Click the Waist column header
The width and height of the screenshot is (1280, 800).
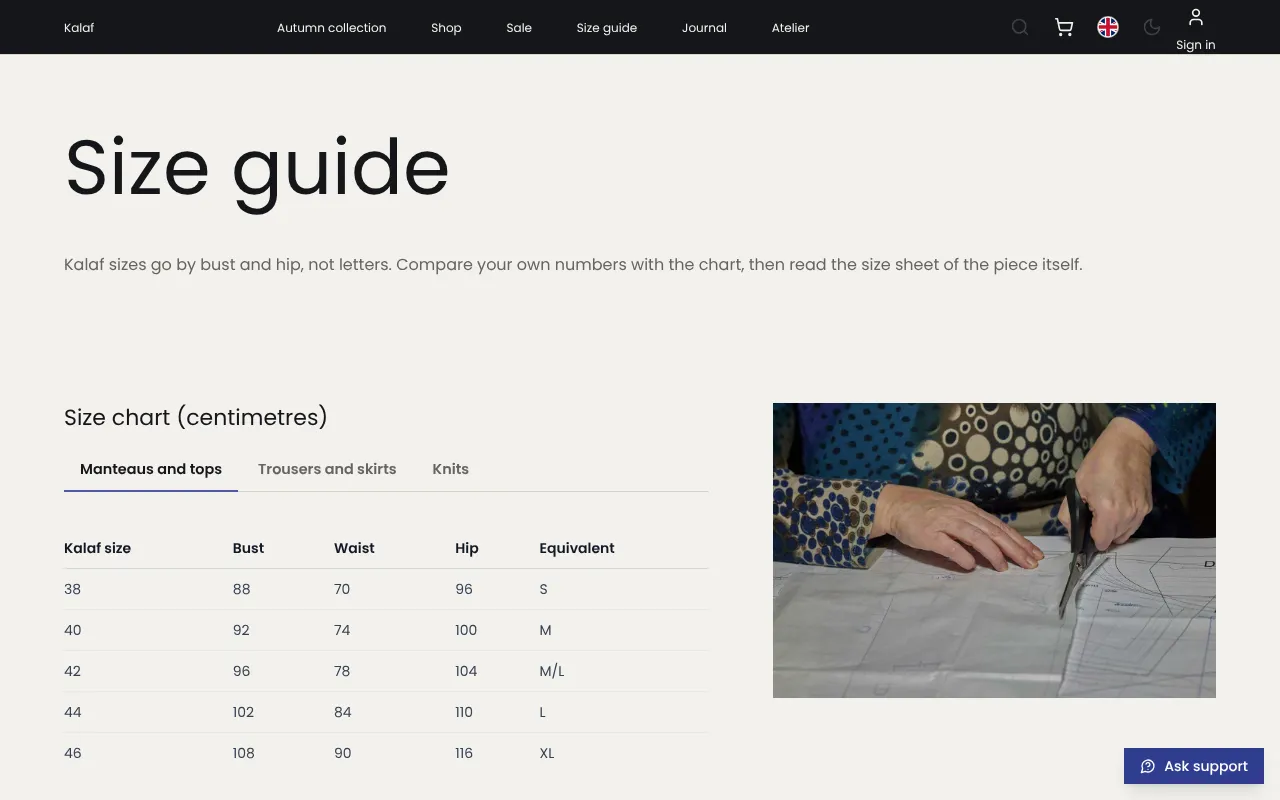pyautogui.click(x=354, y=548)
